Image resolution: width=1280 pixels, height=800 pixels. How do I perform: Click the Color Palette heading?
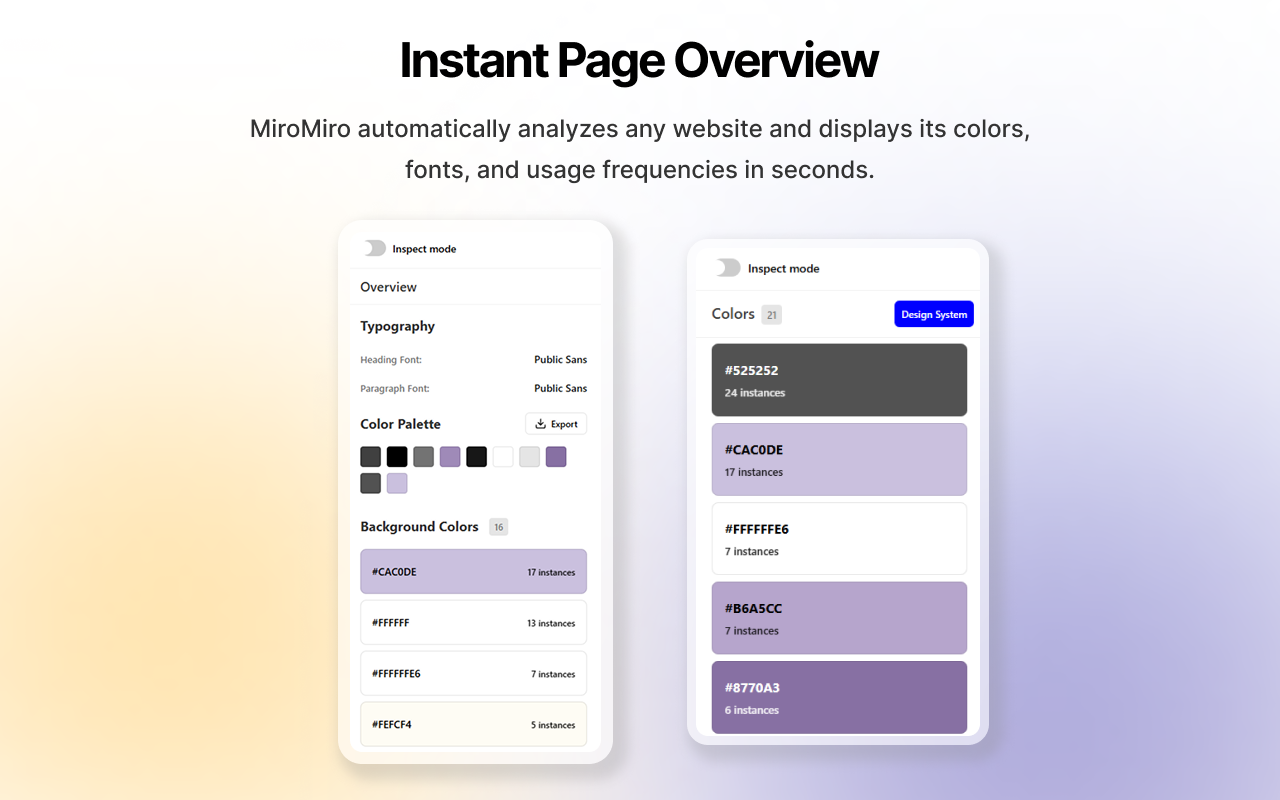click(x=400, y=424)
